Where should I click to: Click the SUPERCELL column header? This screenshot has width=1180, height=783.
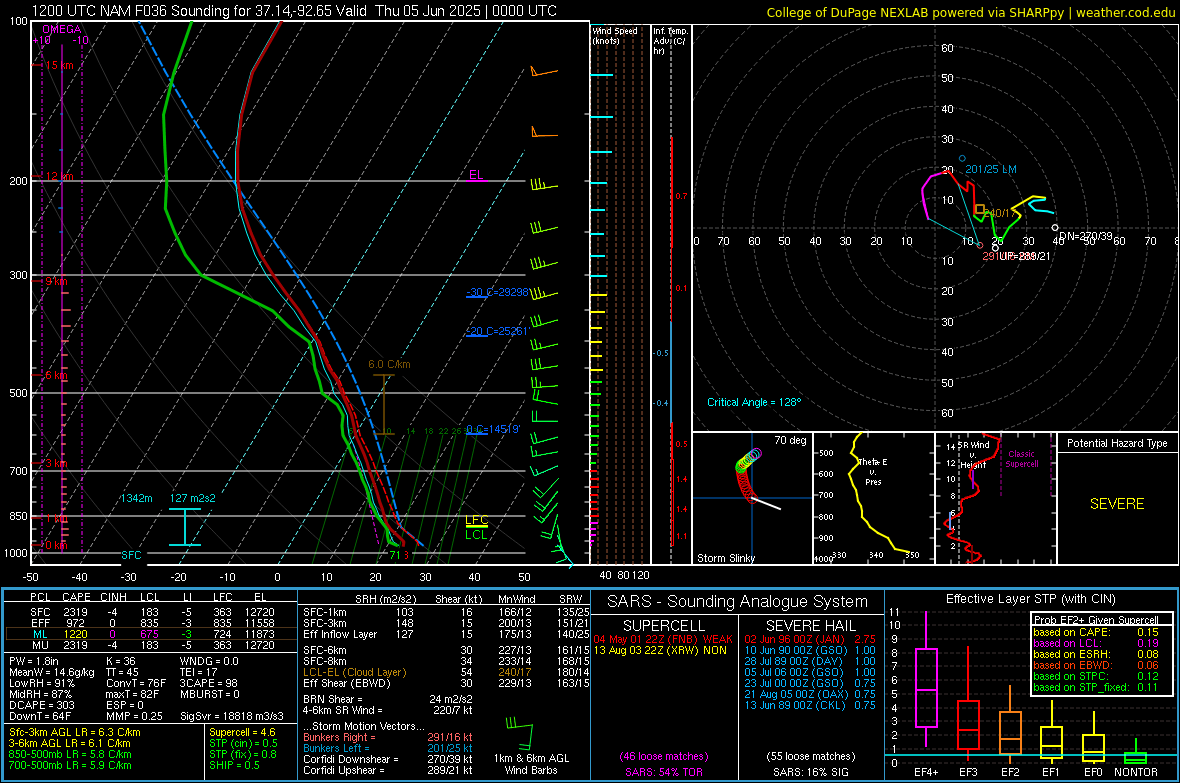pyautogui.click(x=664, y=626)
